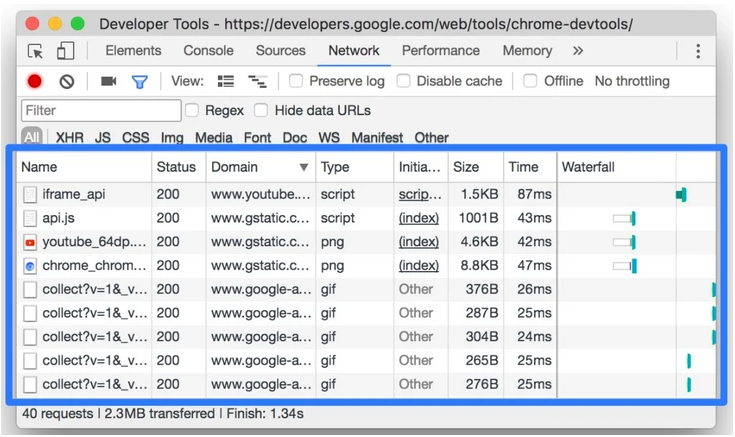Viewport: 735px width, 437px height.
Task: Check the Disable cache option
Action: click(x=403, y=81)
